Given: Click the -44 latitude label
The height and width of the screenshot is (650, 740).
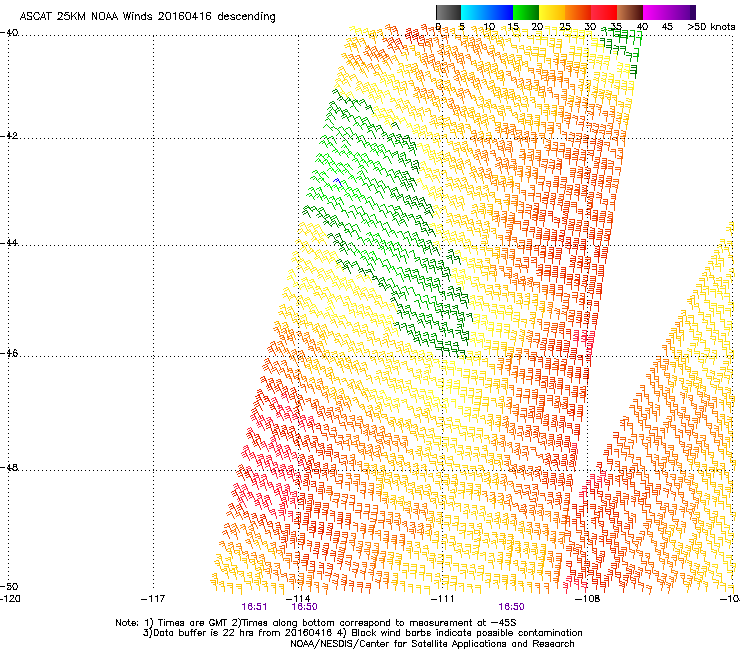Looking at the screenshot, I should click(x=9, y=243).
